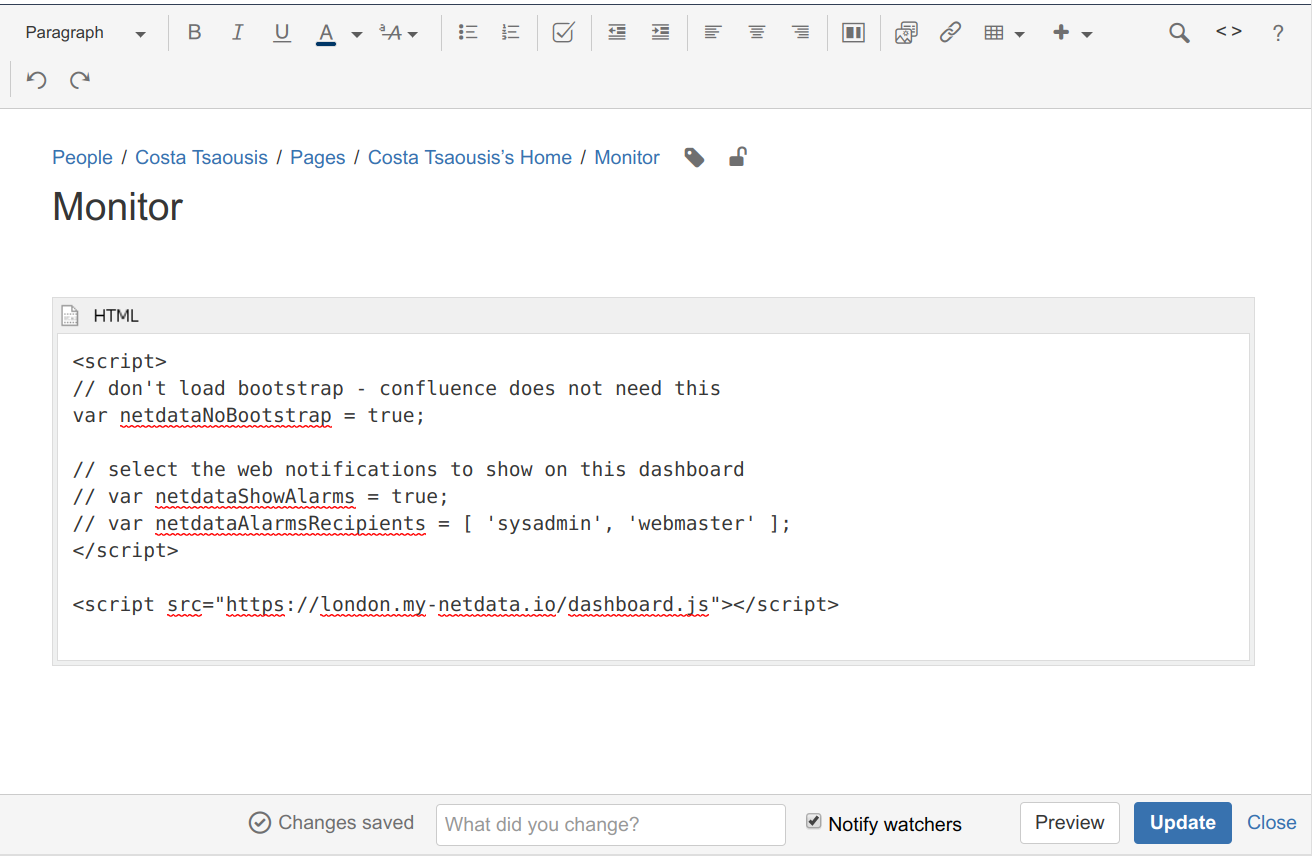Outdent the current line
This screenshot has height=856, width=1312.
point(617,33)
